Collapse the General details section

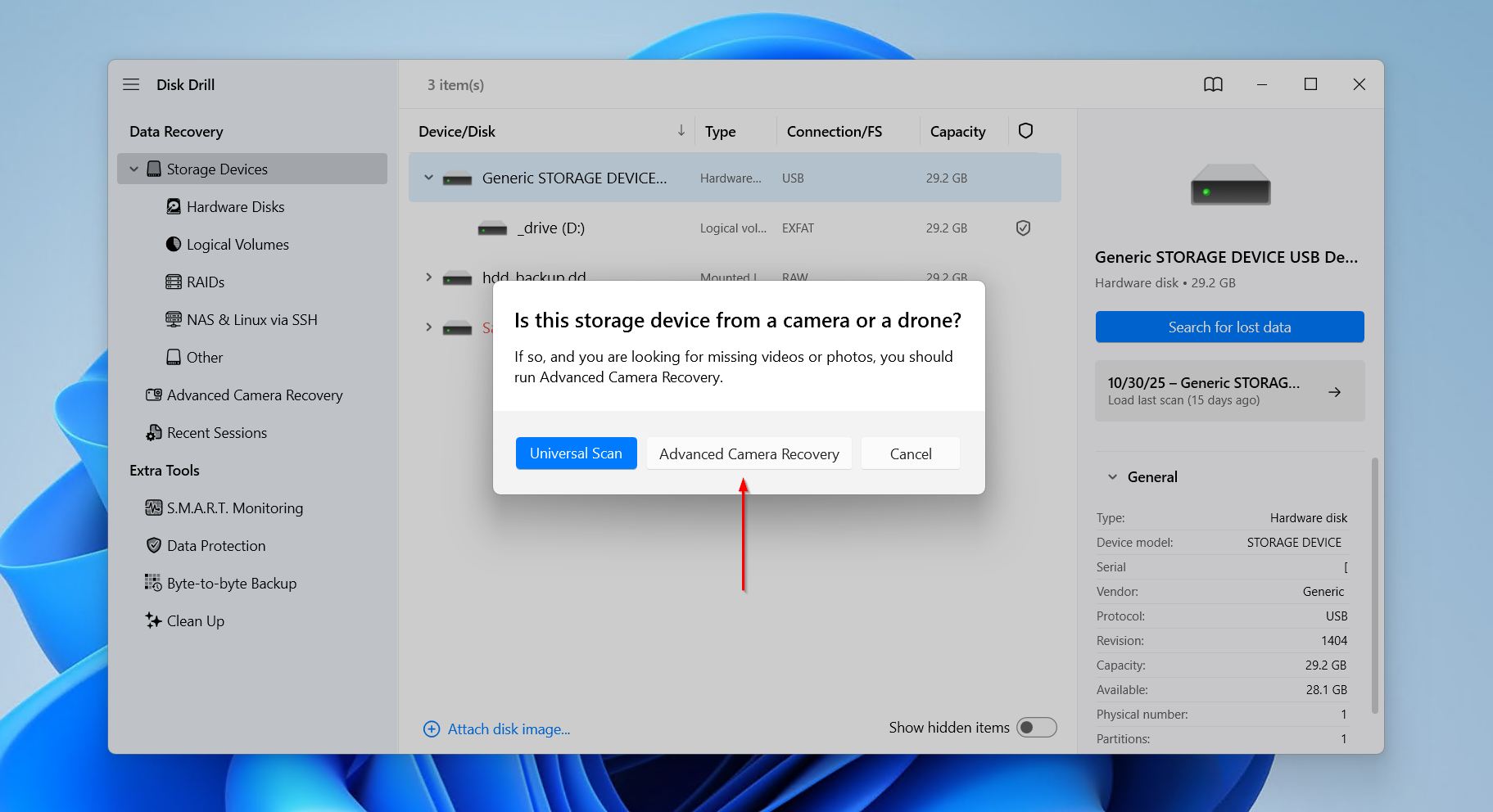click(x=1112, y=476)
